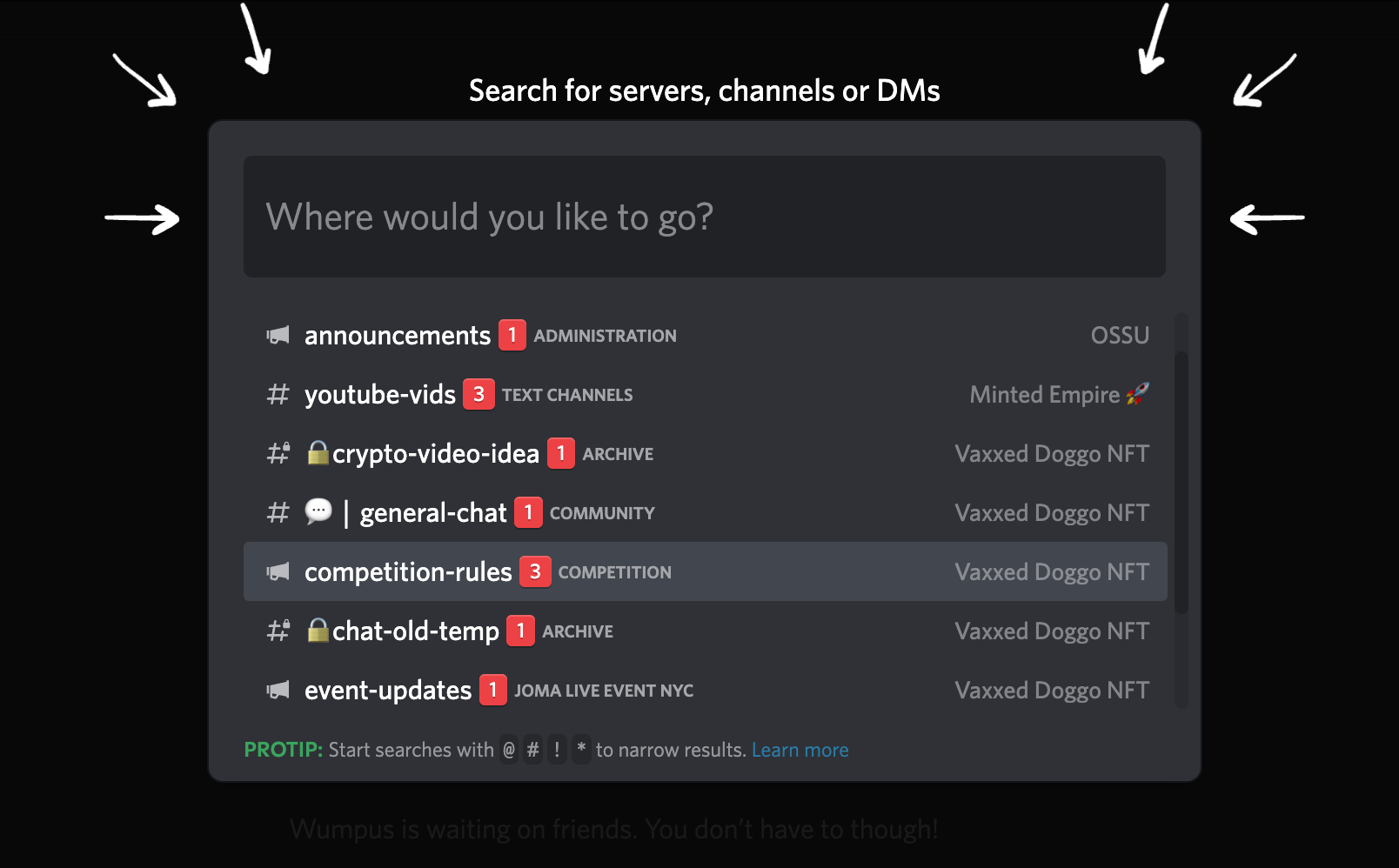Click the megaphone icon beside competition-rules
Image resolution: width=1399 pixels, height=868 pixels.
click(278, 571)
